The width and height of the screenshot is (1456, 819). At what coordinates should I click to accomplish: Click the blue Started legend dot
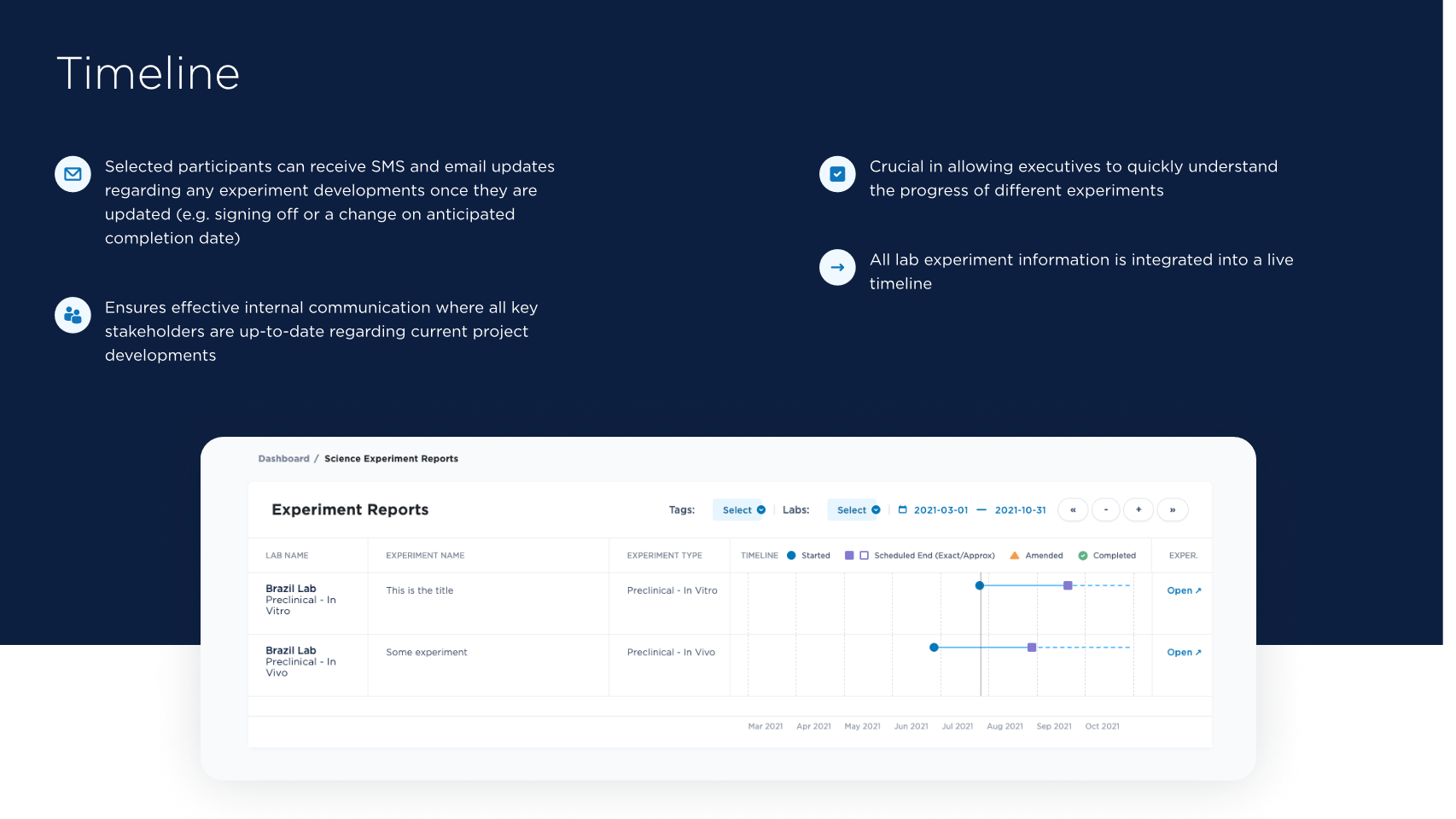791,555
